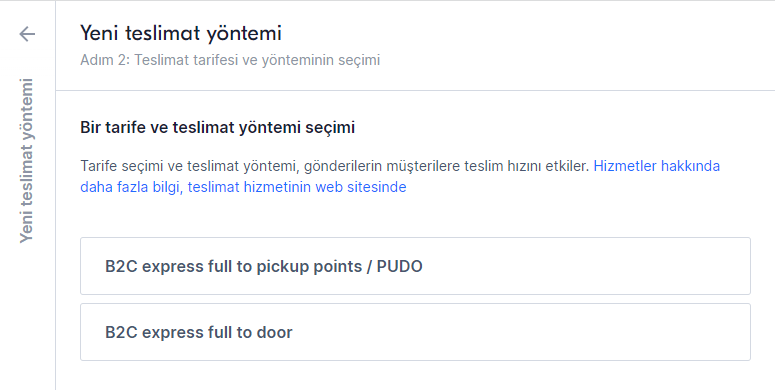Click the word 'door' in second tariff card
The height and width of the screenshot is (390, 775).
274,332
